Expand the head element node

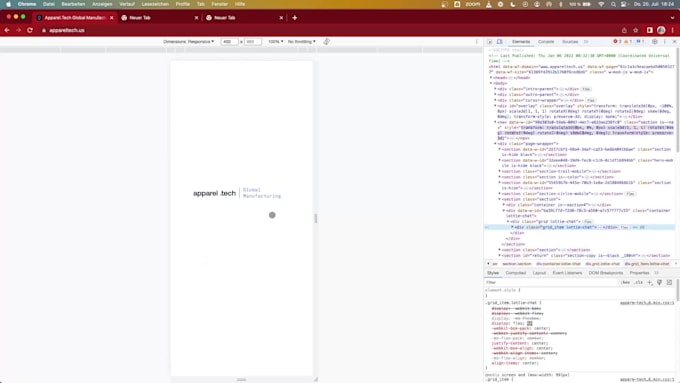[491, 78]
